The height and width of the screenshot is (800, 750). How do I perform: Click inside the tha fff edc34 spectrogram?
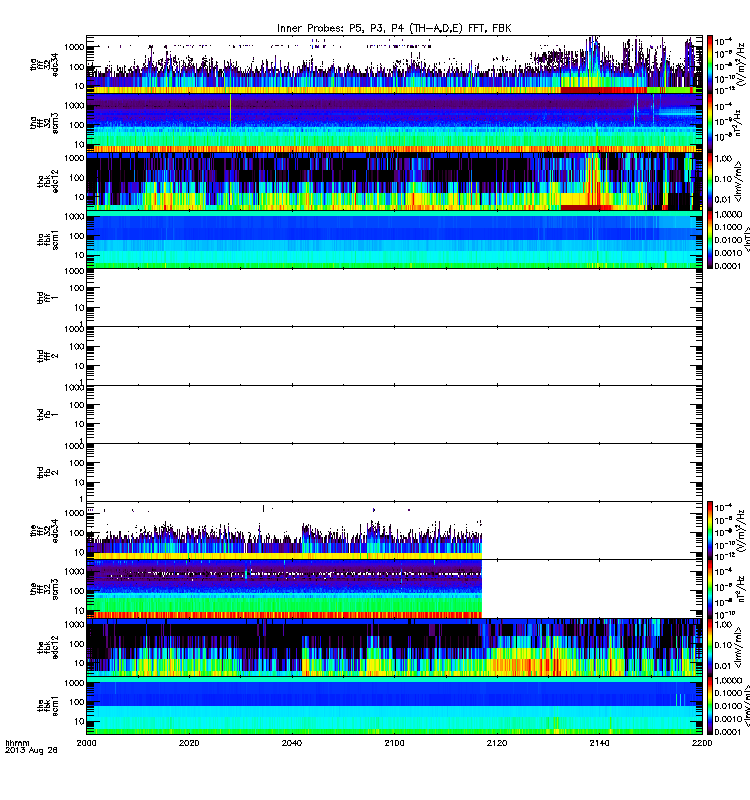pyautogui.click(x=394, y=64)
